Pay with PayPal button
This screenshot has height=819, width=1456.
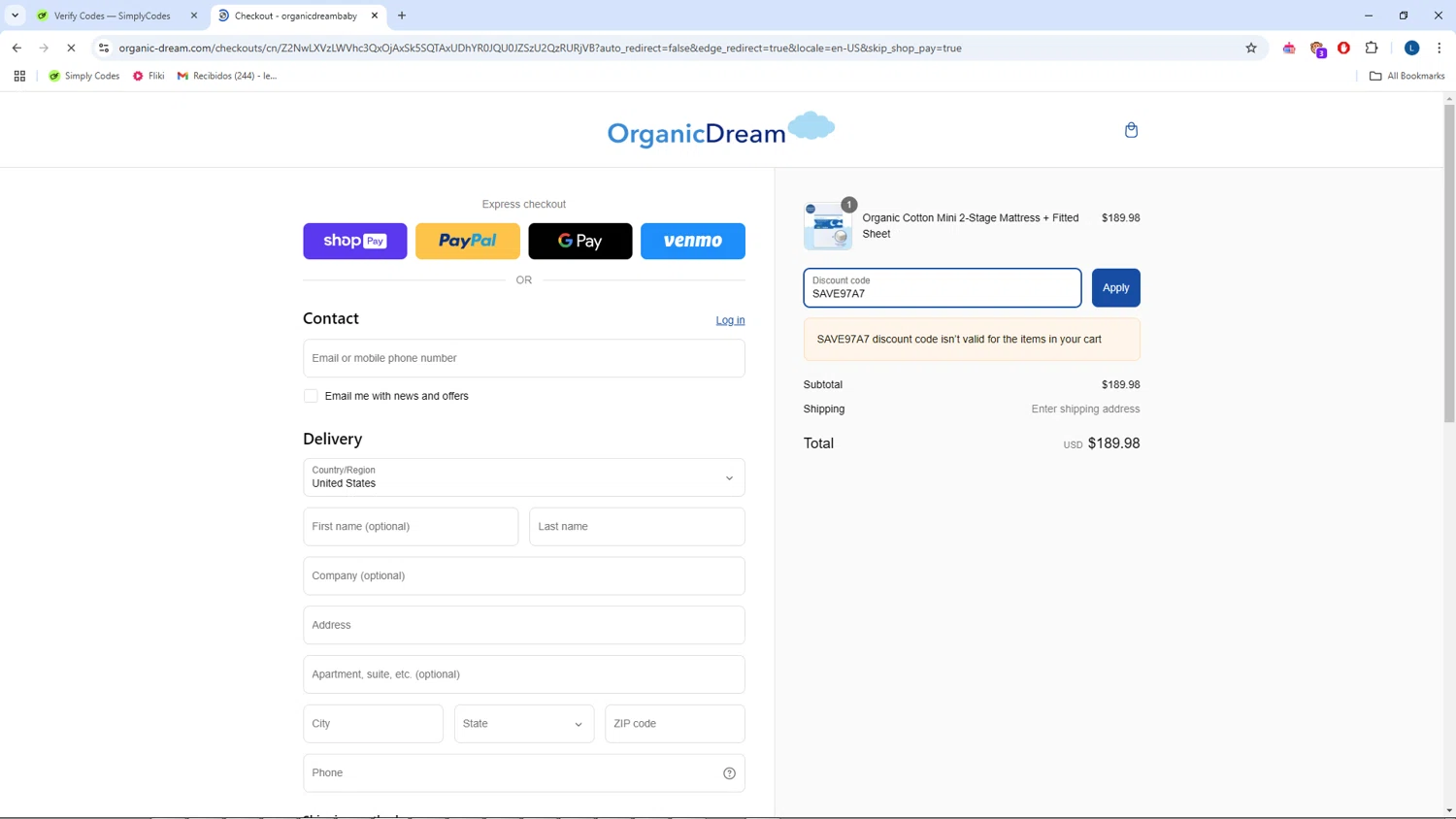click(468, 241)
